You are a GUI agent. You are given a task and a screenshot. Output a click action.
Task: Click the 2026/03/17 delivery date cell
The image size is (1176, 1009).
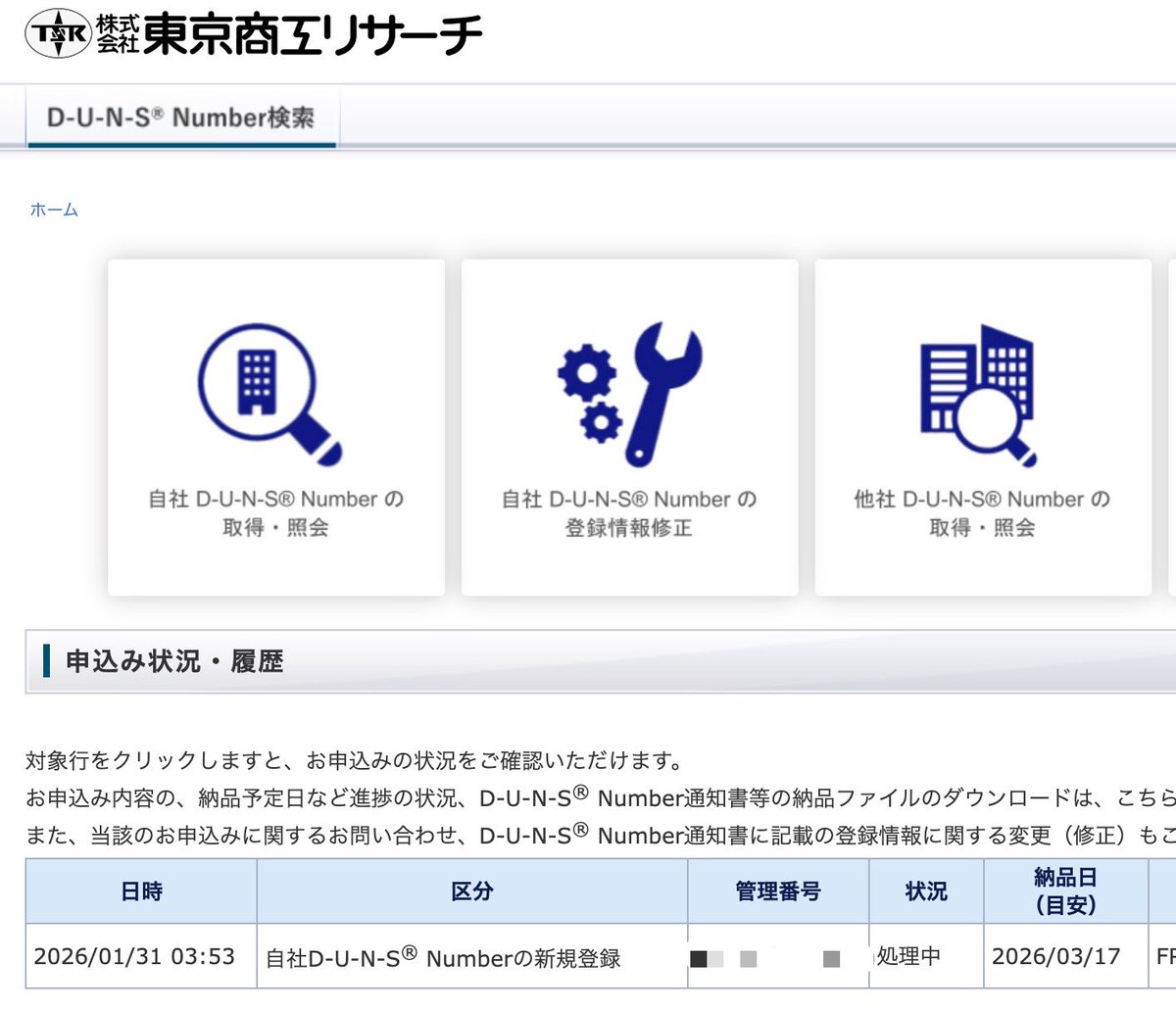point(1065,956)
